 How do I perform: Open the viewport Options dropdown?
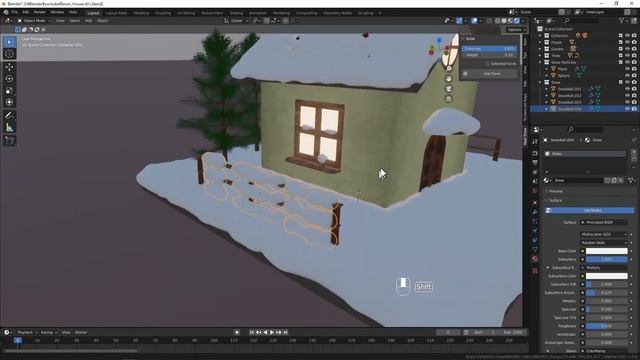pyautogui.click(x=516, y=29)
